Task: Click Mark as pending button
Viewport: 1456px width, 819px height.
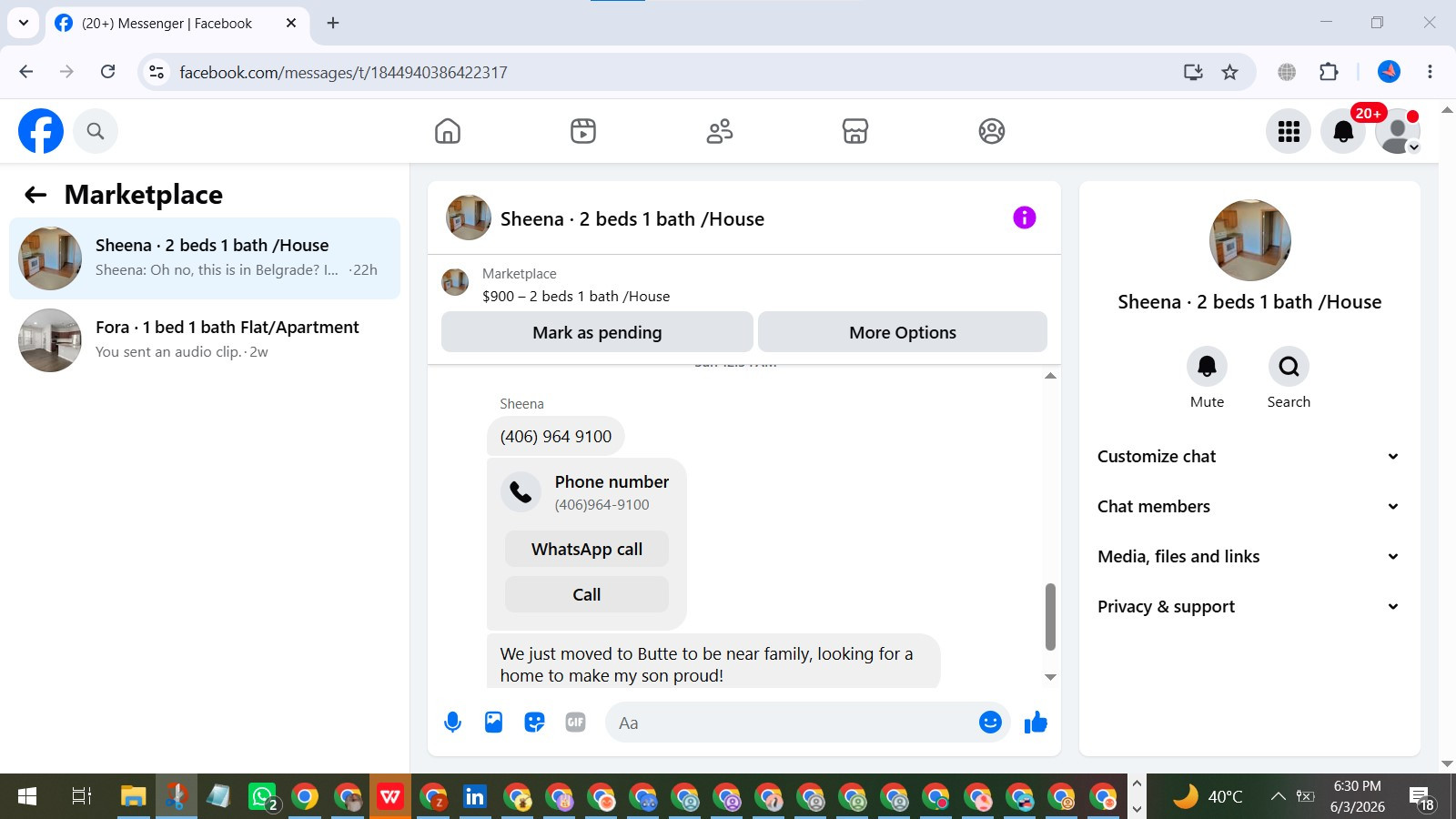Action: [597, 332]
